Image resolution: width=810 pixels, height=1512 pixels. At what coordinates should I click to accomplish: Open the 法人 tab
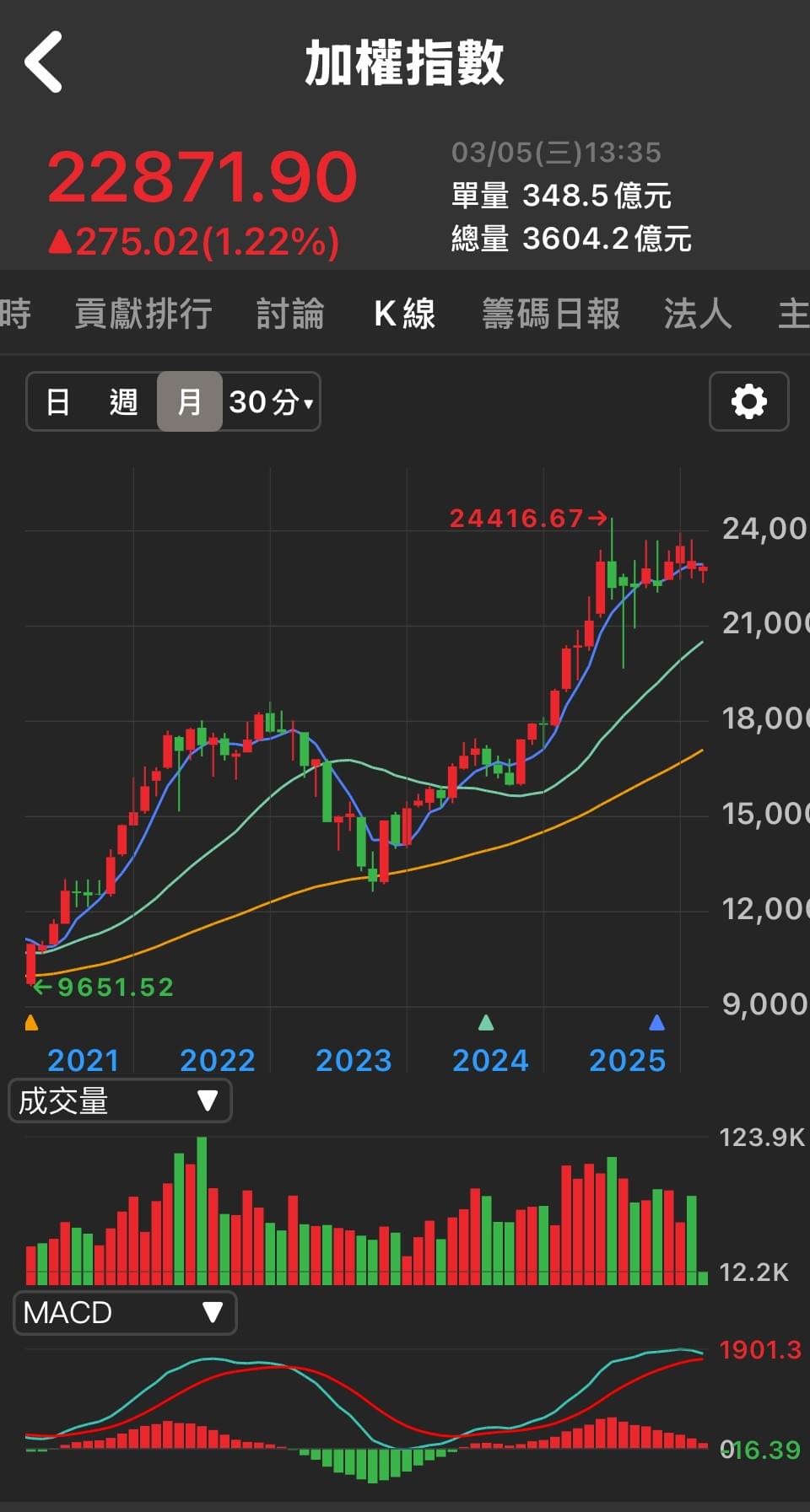tap(698, 314)
